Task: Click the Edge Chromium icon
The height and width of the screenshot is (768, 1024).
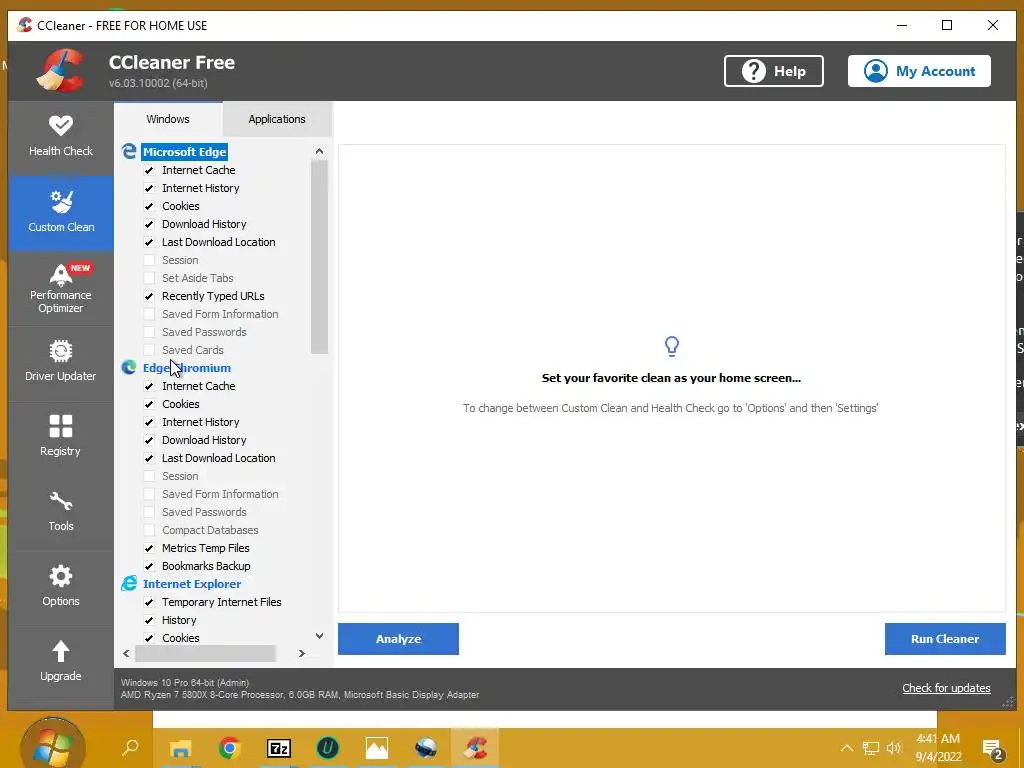Action: click(x=129, y=368)
